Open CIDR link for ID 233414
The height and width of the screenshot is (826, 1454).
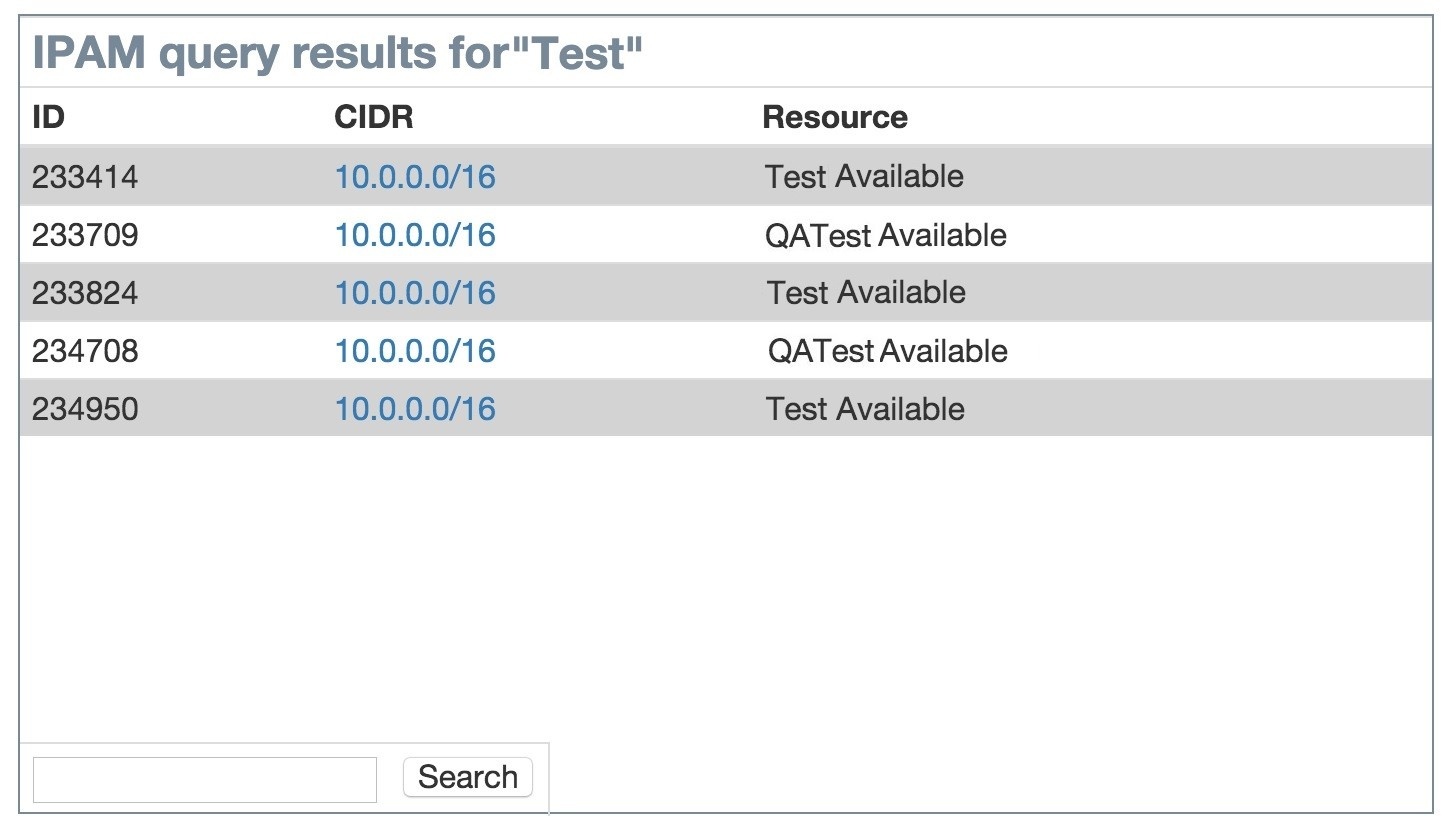click(x=415, y=177)
